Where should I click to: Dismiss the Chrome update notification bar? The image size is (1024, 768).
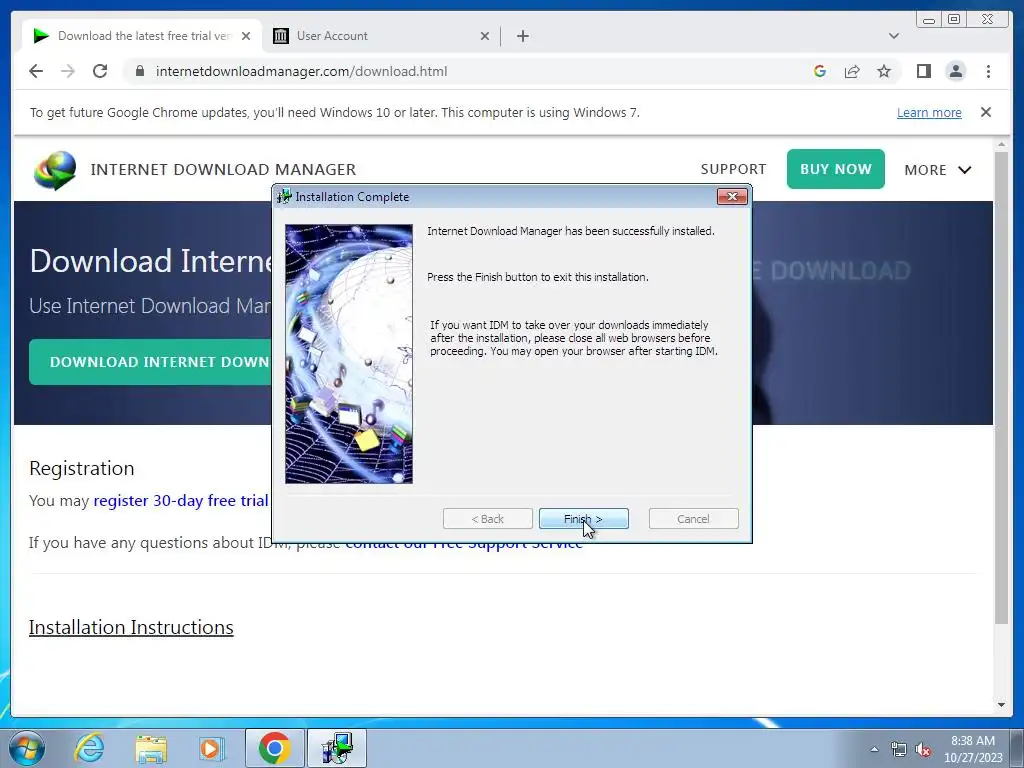coord(985,112)
